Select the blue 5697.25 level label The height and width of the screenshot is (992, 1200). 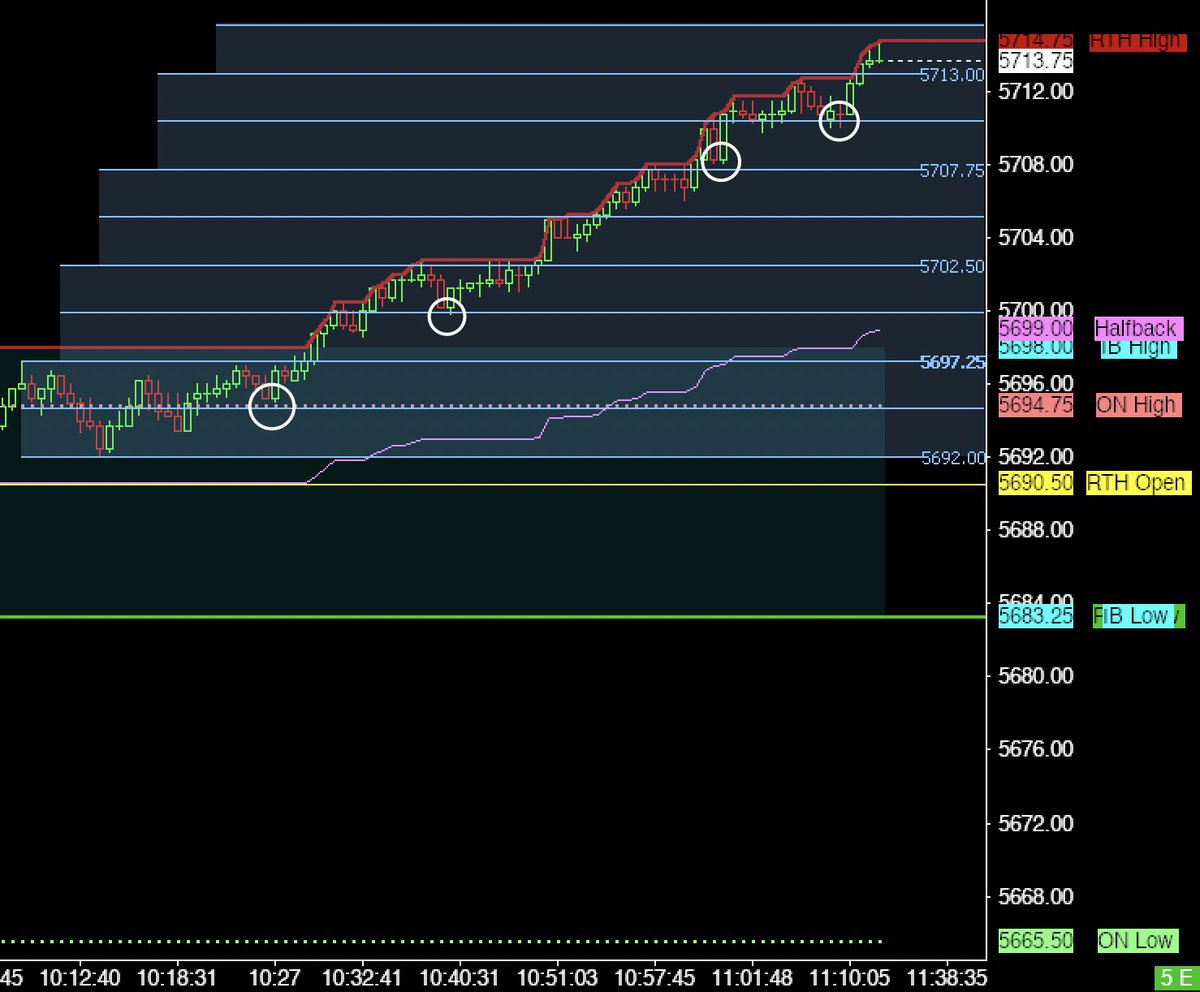[952, 362]
